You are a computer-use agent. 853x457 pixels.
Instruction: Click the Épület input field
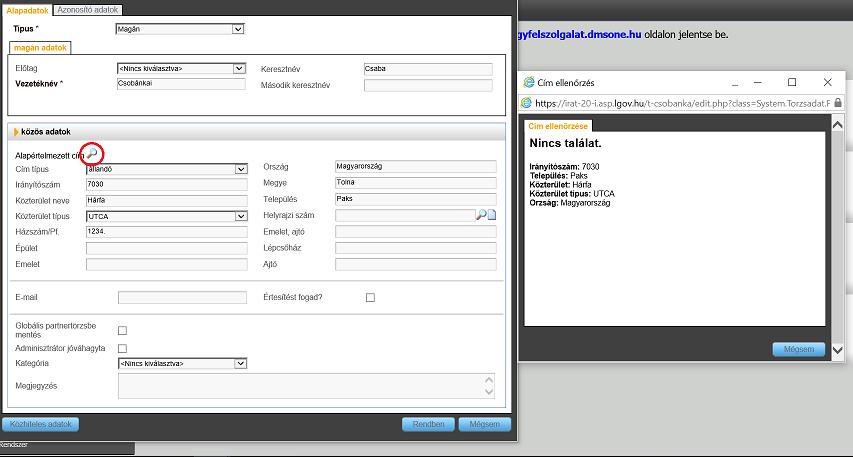tap(166, 249)
